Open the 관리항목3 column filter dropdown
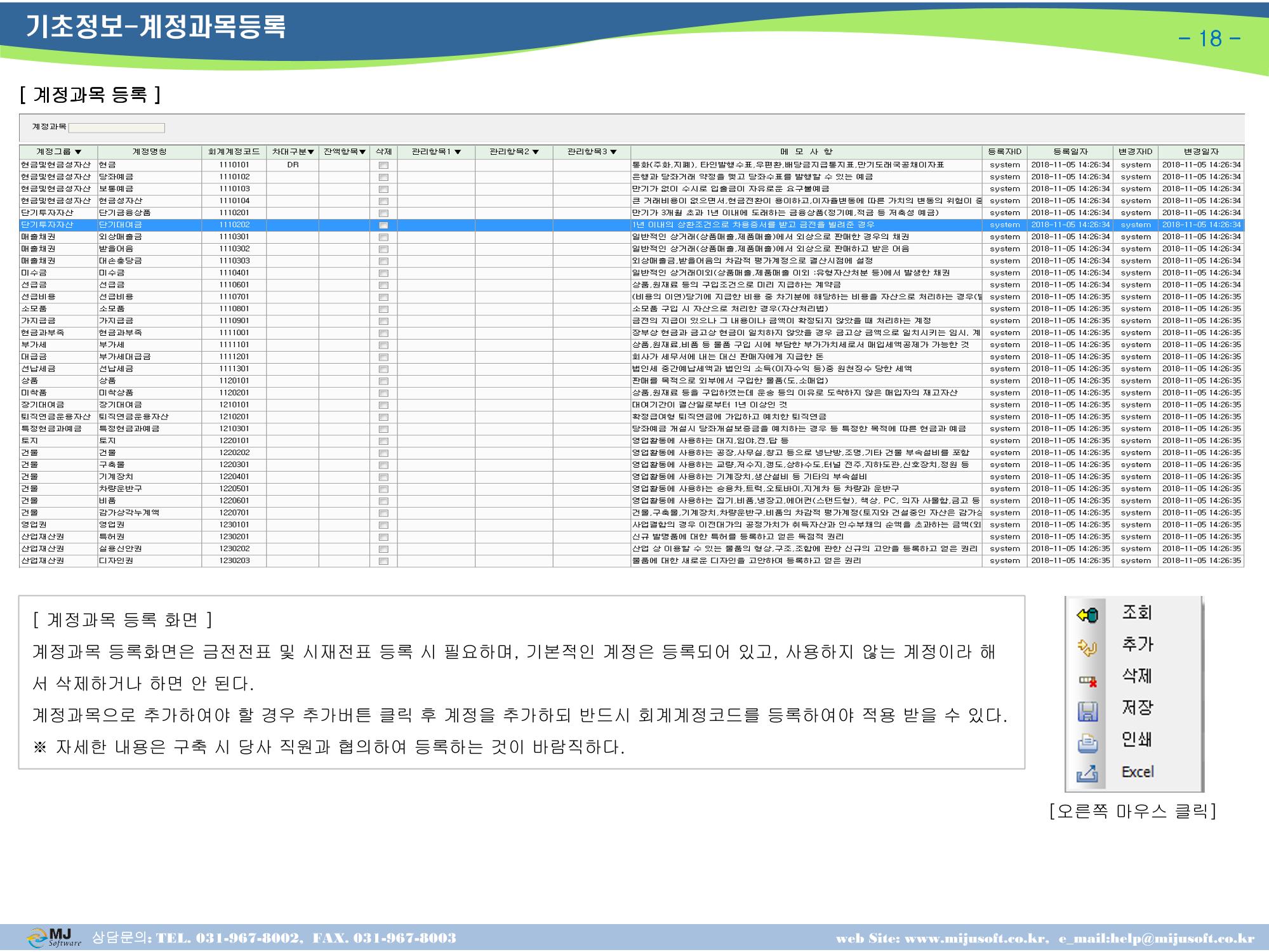 [613, 152]
